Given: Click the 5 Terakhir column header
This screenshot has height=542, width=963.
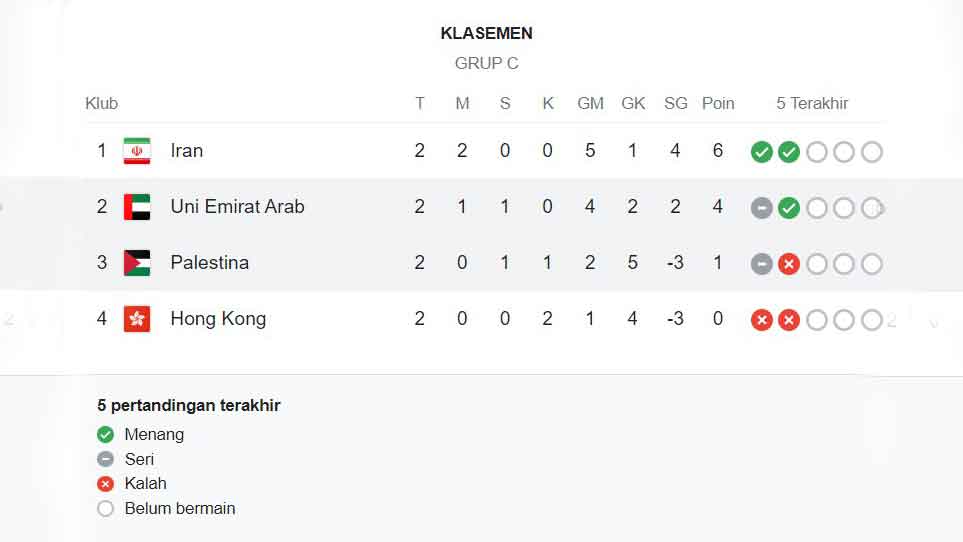Looking at the screenshot, I should point(812,103).
